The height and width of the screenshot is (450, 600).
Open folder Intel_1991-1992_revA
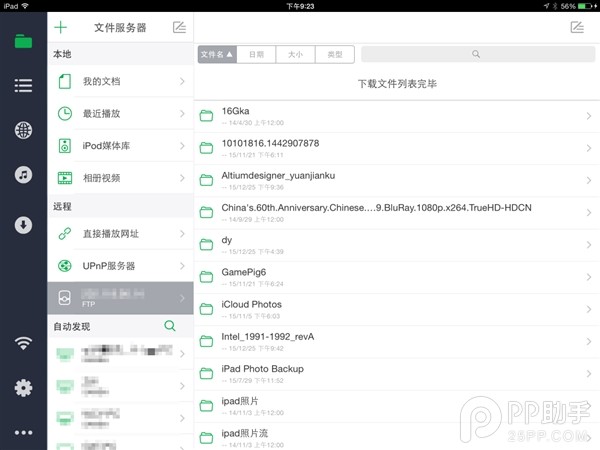[397, 341]
